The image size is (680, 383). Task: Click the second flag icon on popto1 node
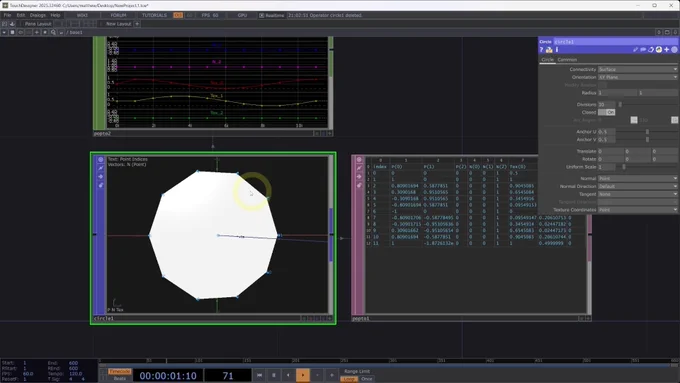359,168
